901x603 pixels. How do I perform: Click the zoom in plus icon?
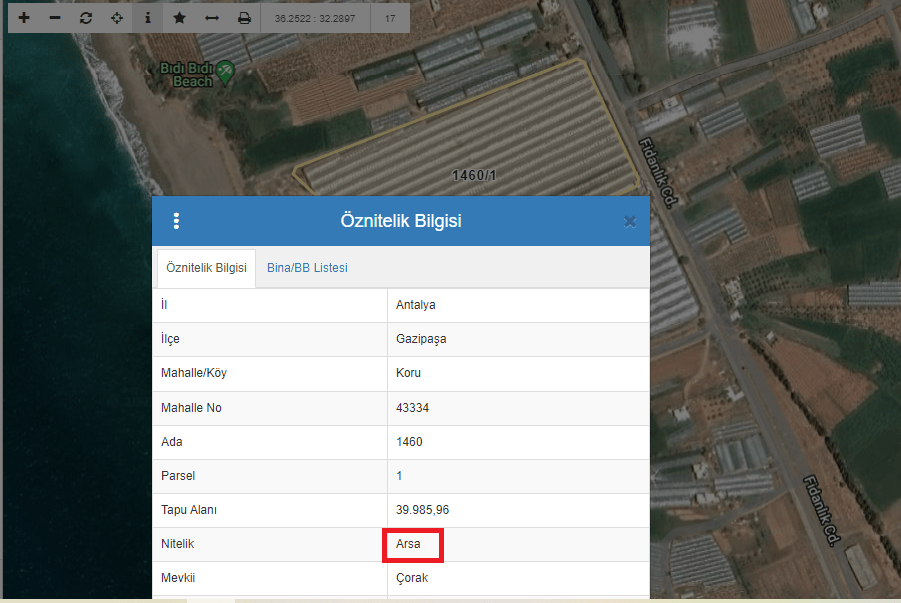(x=24, y=18)
